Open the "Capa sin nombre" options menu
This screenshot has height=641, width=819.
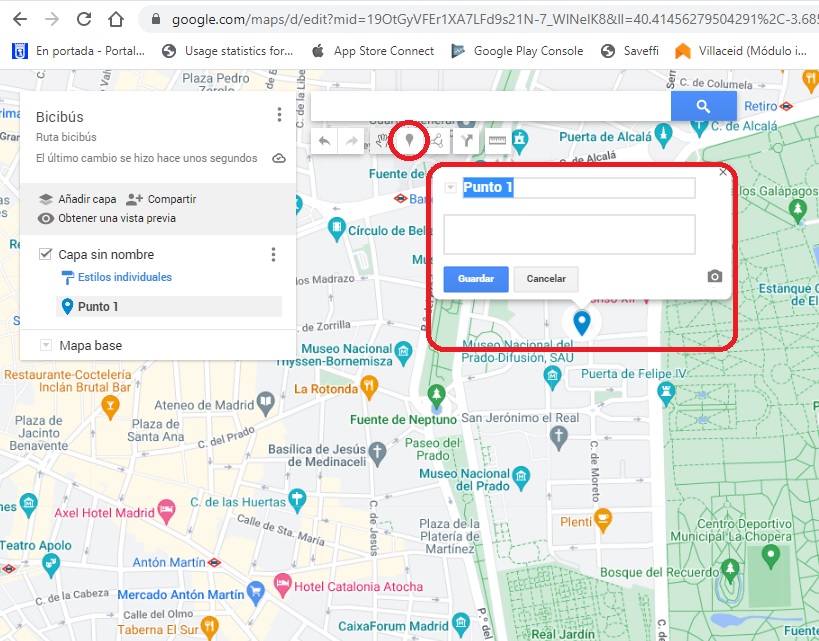273,255
